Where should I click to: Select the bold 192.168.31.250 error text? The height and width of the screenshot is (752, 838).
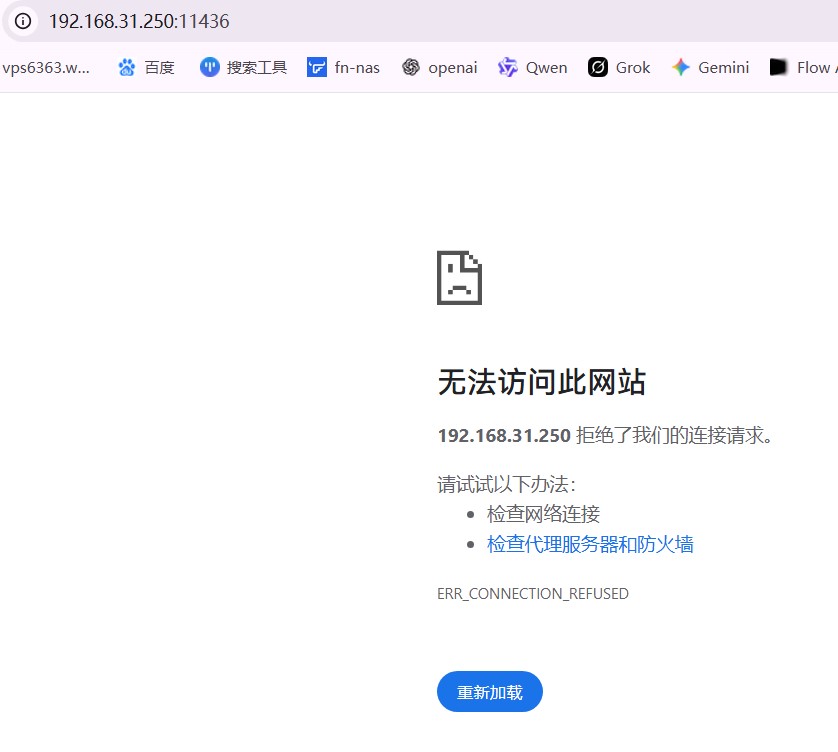(506, 436)
